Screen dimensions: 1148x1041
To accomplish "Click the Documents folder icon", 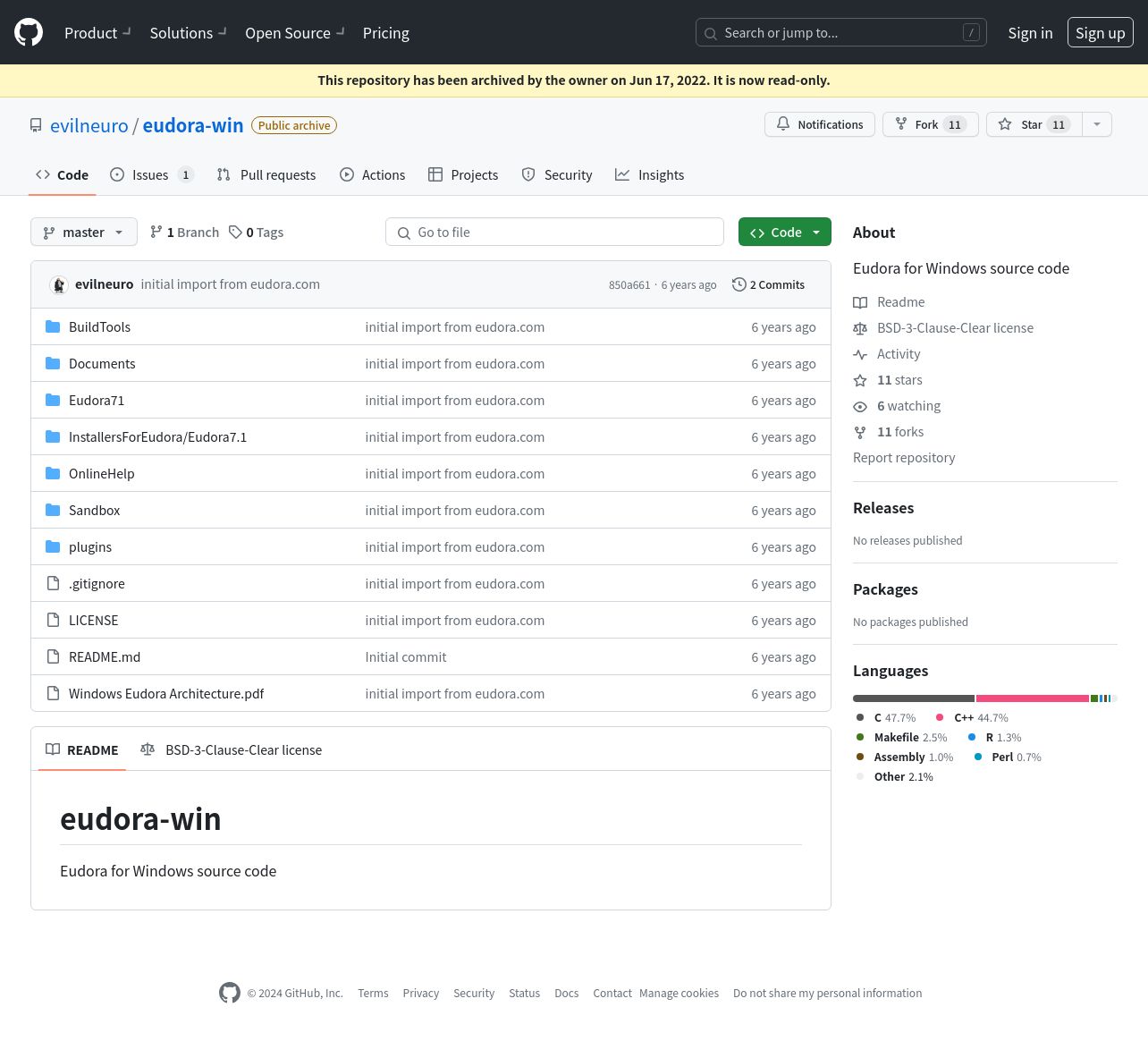I will (x=53, y=364).
